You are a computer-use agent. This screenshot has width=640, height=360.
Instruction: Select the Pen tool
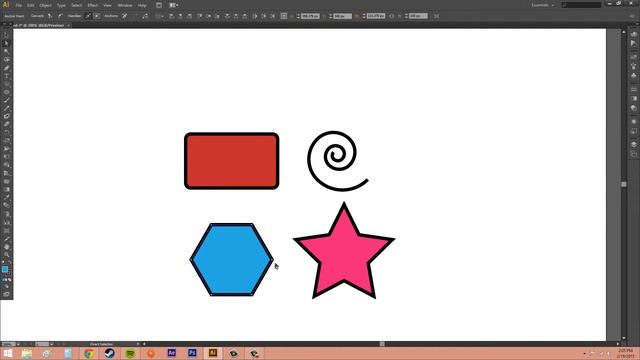click(x=6, y=68)
